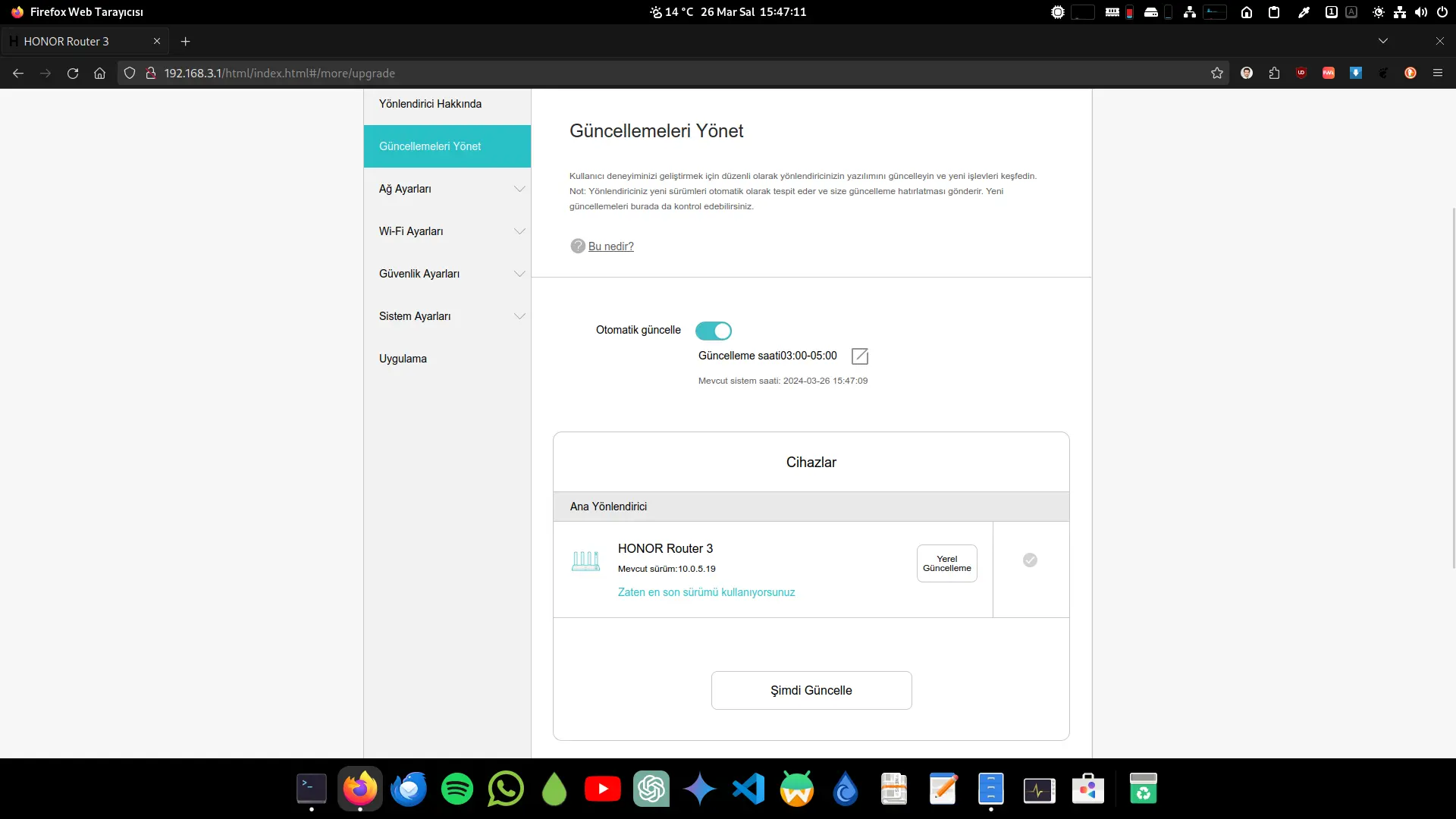Open Firefox Web Tarayıcısı app menu
Viewport: 1456px width, 819px height.
pos(77,12)
